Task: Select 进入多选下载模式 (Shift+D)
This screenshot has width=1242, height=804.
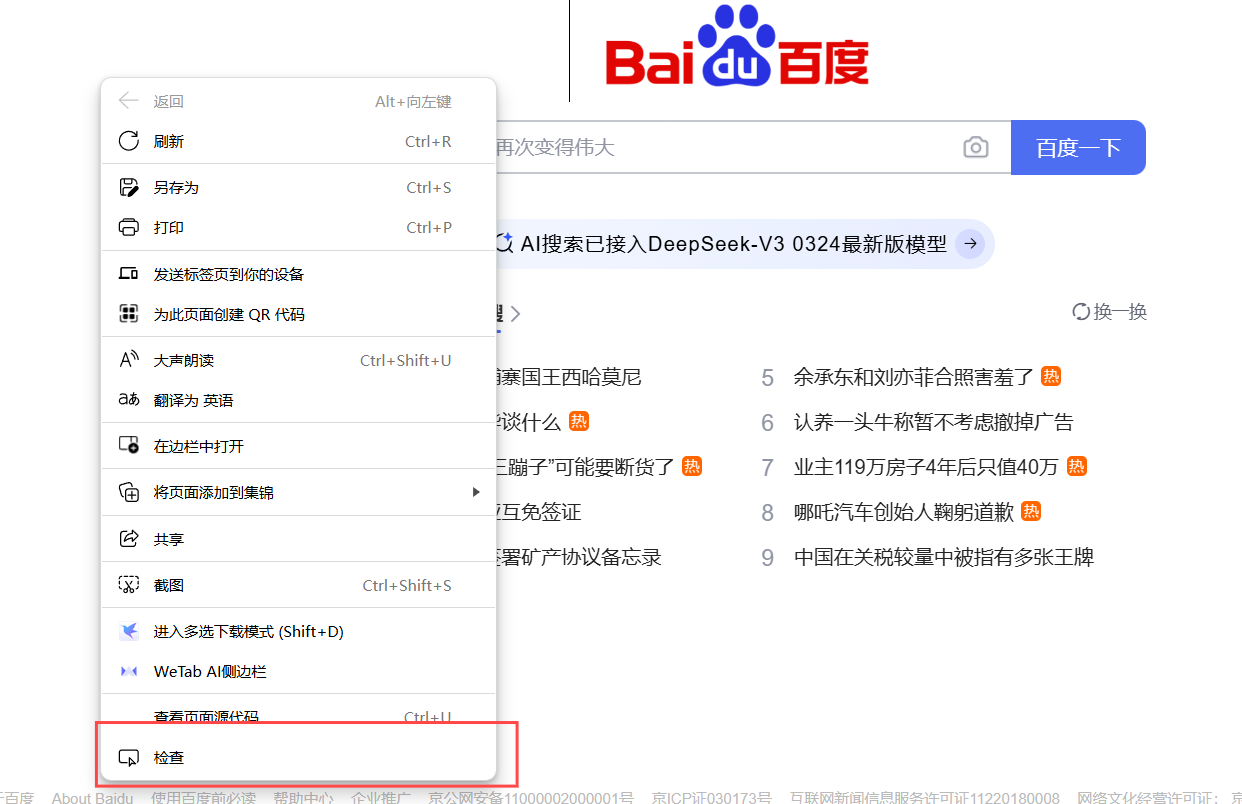Action: [x=298, y=631]
